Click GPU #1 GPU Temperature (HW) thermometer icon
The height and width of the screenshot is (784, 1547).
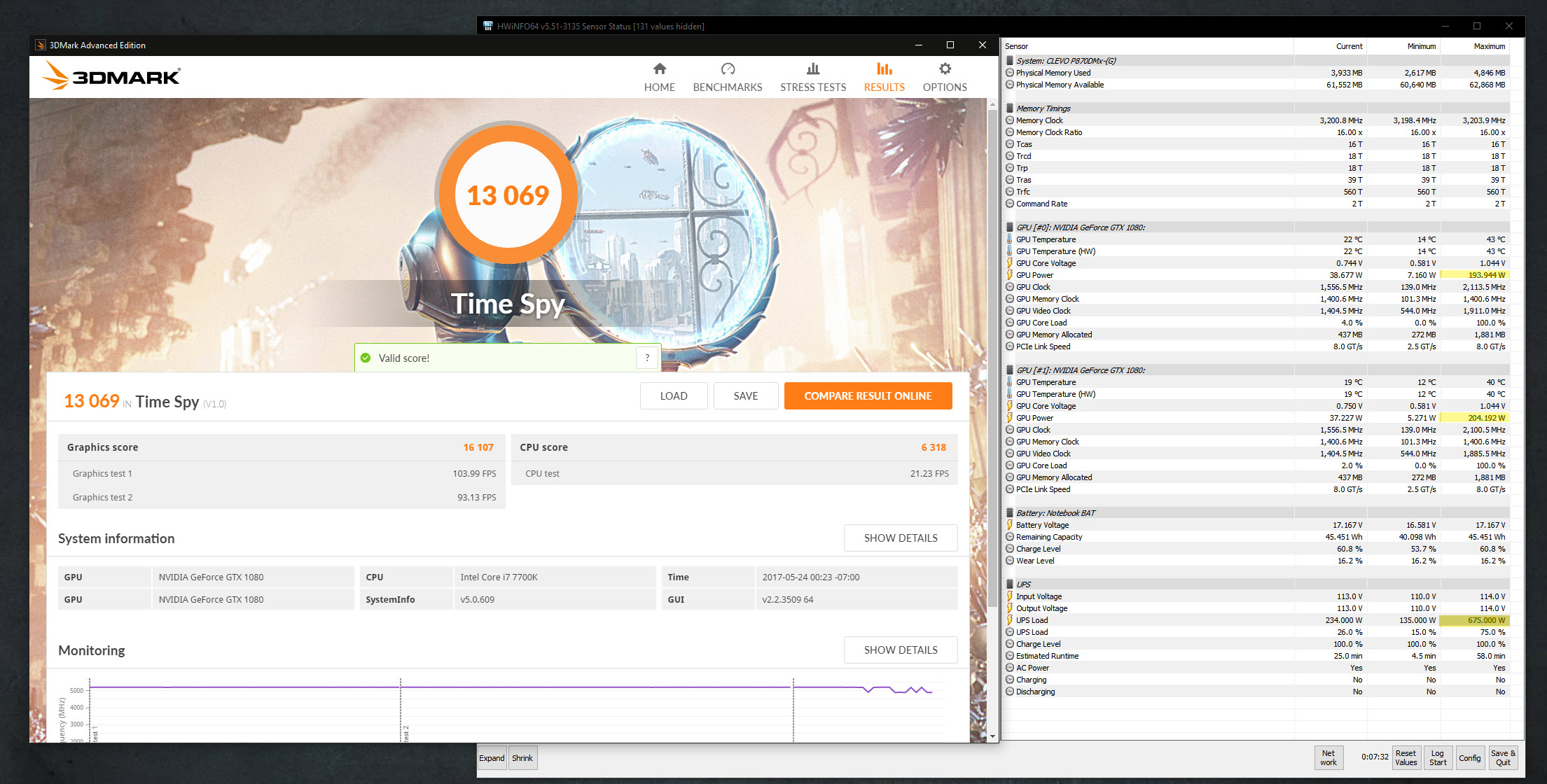[1009, 394]
